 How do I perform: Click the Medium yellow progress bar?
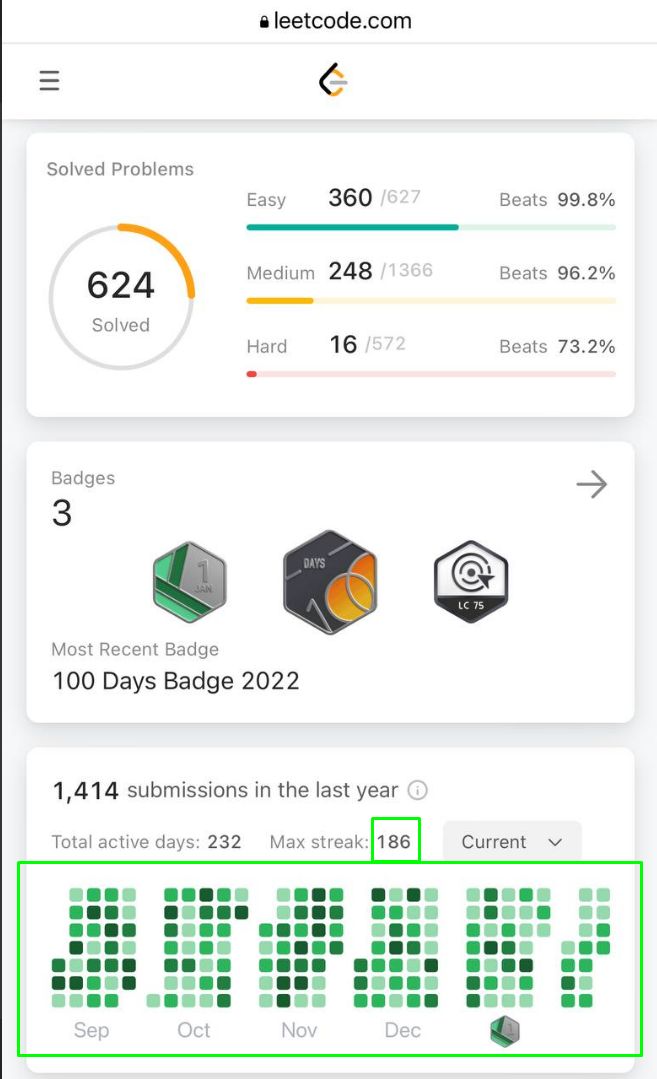[431, 301]
